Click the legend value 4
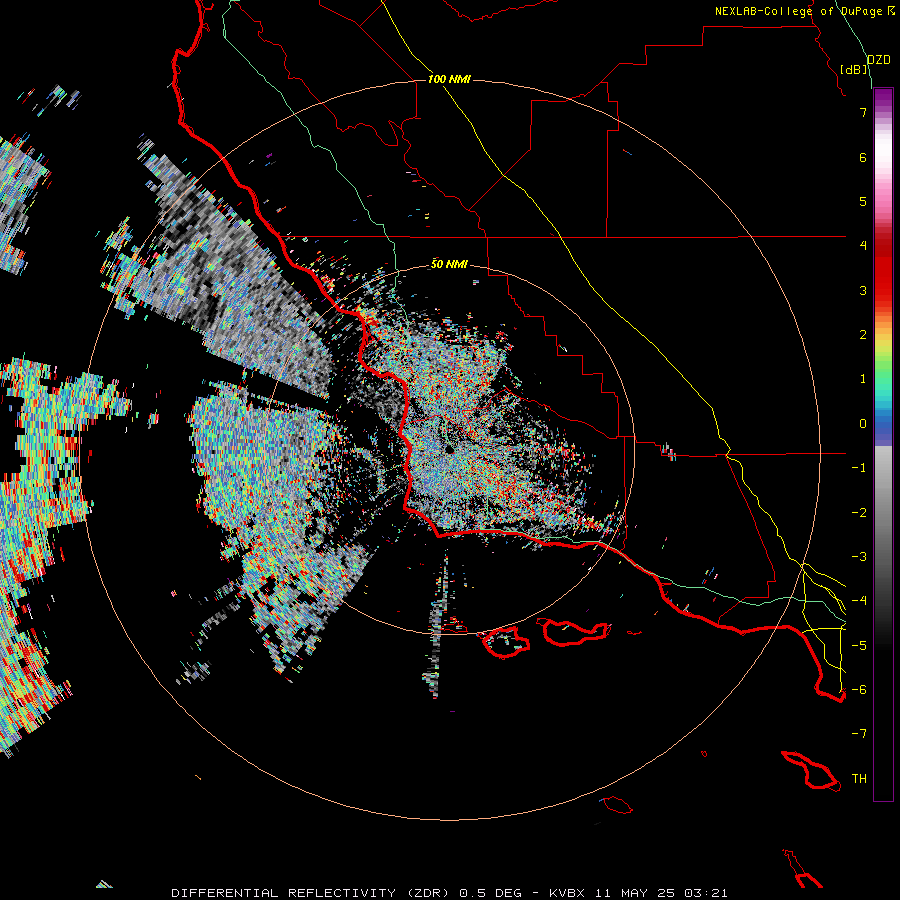Screen dimensions: 900x900 (x=863, y=246)
